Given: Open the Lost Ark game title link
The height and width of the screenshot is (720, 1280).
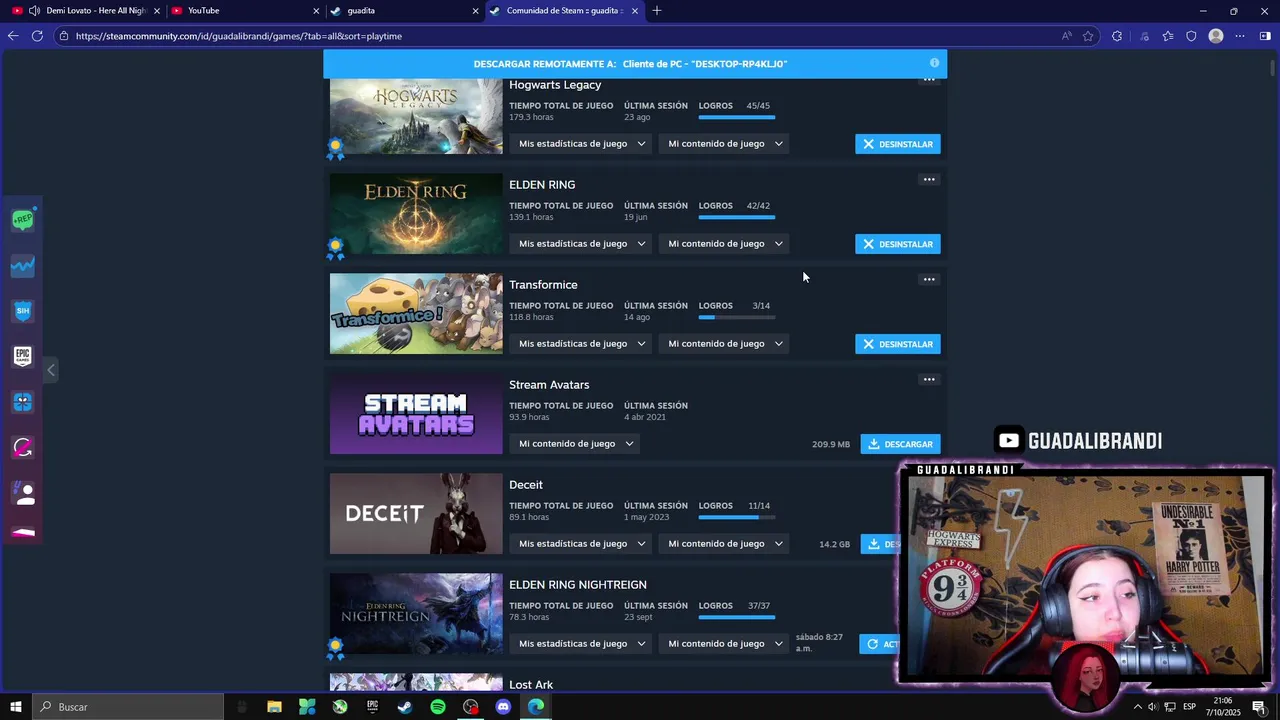Looking at the screenshot, I should point(531,685).
